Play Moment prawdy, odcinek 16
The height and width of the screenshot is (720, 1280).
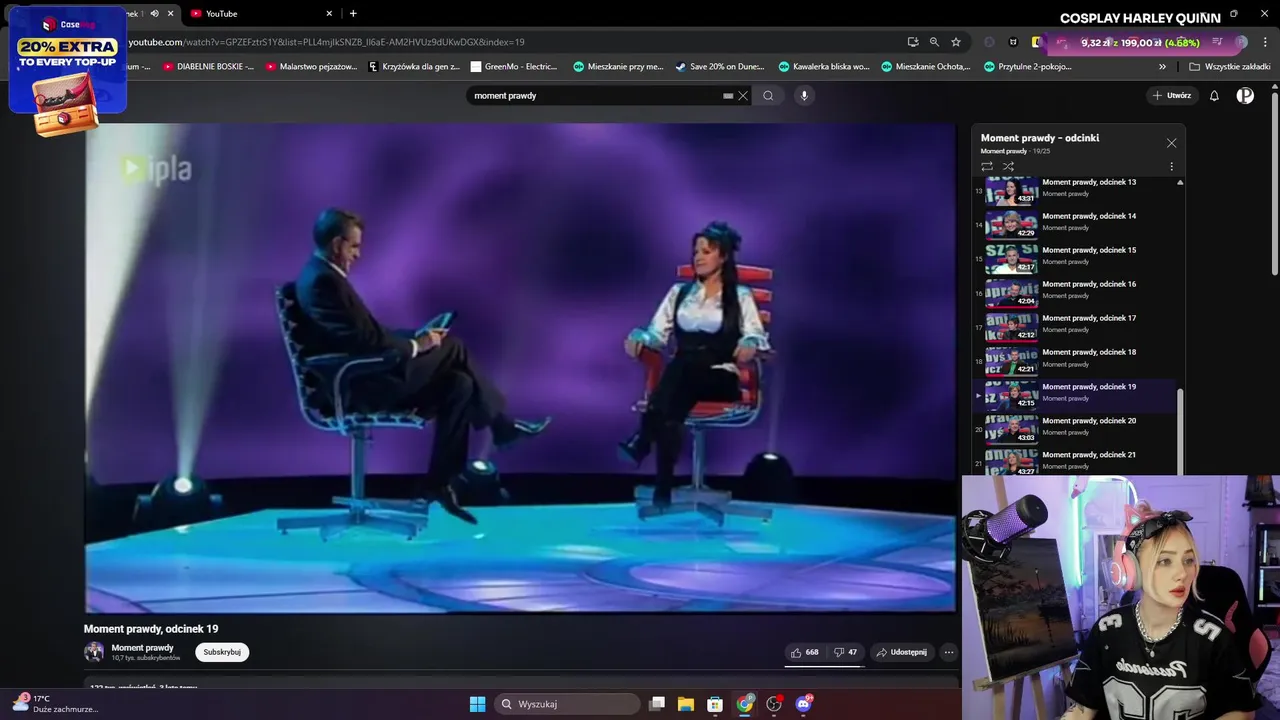[x=1077, y=291]
